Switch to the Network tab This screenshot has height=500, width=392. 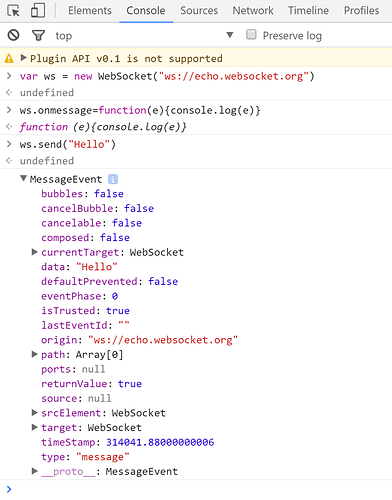(x=253, y=11)
